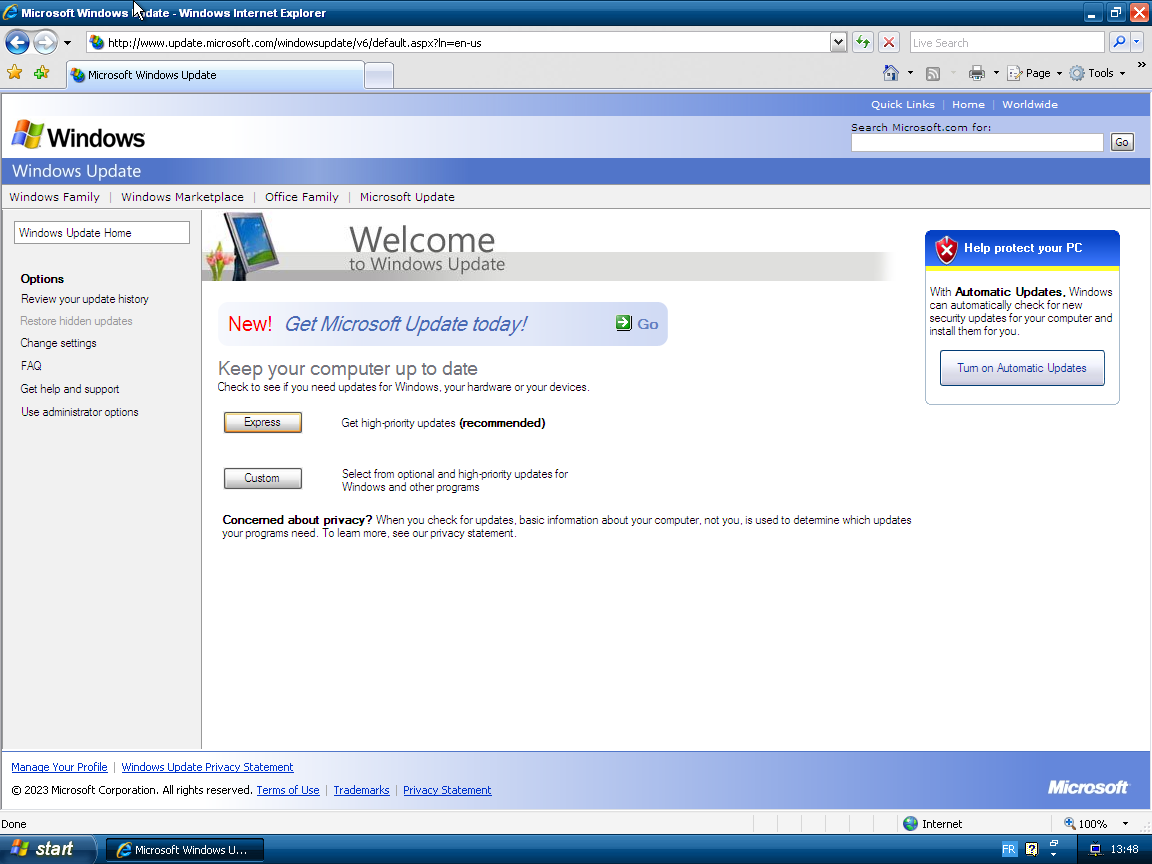Open the Tools menu
The height and width of the screenshot is (864, 1152).
(1098, 73)
